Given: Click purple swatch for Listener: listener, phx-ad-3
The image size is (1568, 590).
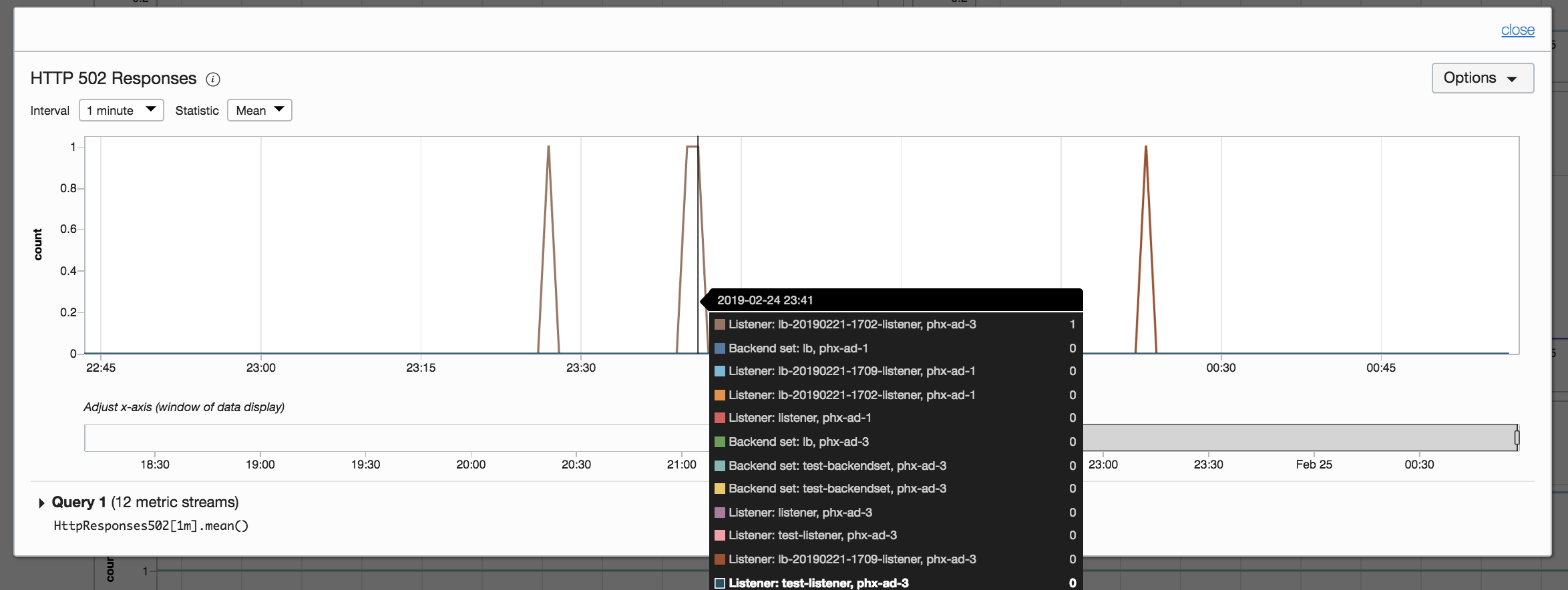Looking at the screenshot, I should (x=720, y=513).
